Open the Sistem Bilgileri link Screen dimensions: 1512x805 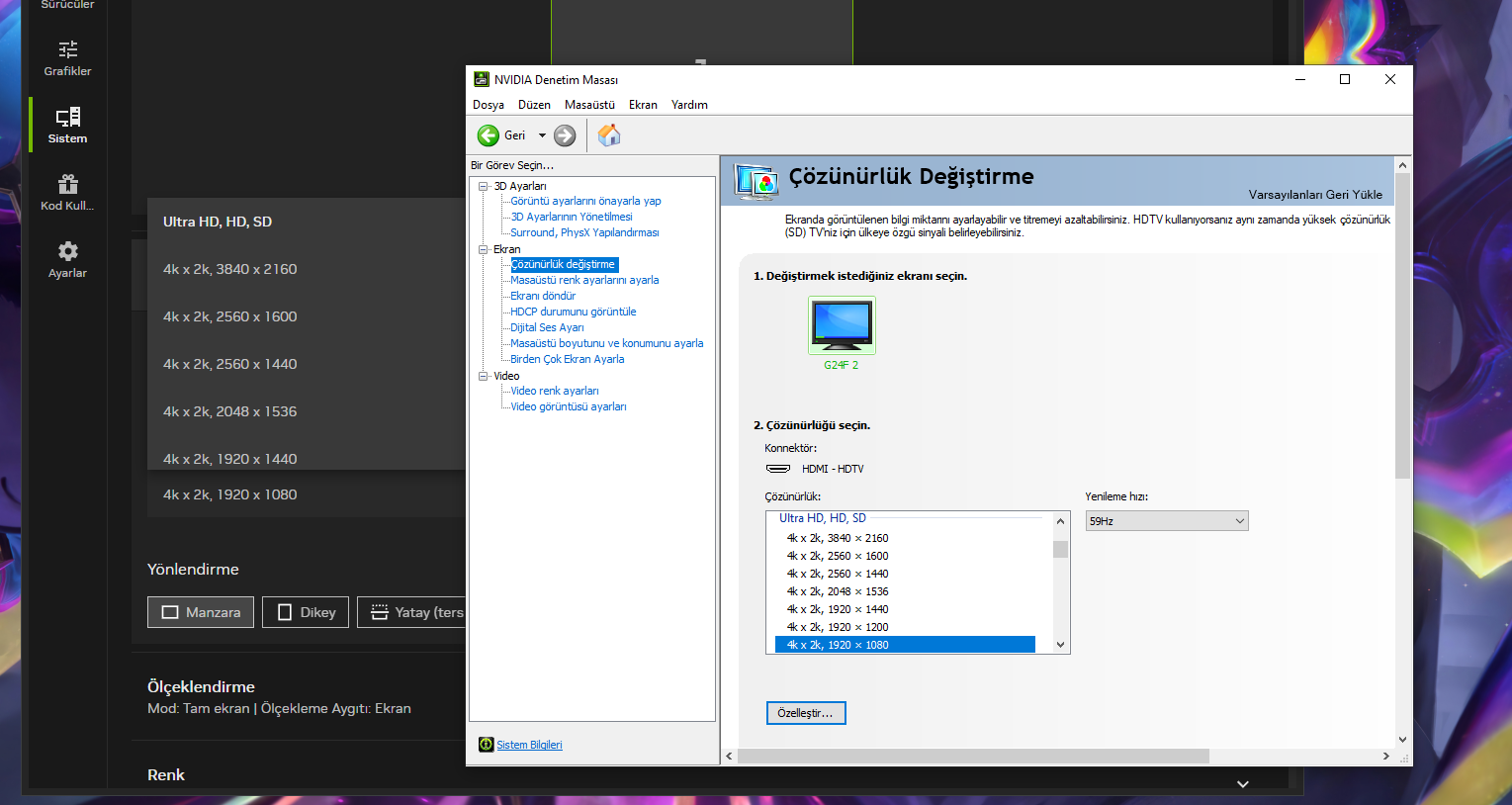pos(529,745)
